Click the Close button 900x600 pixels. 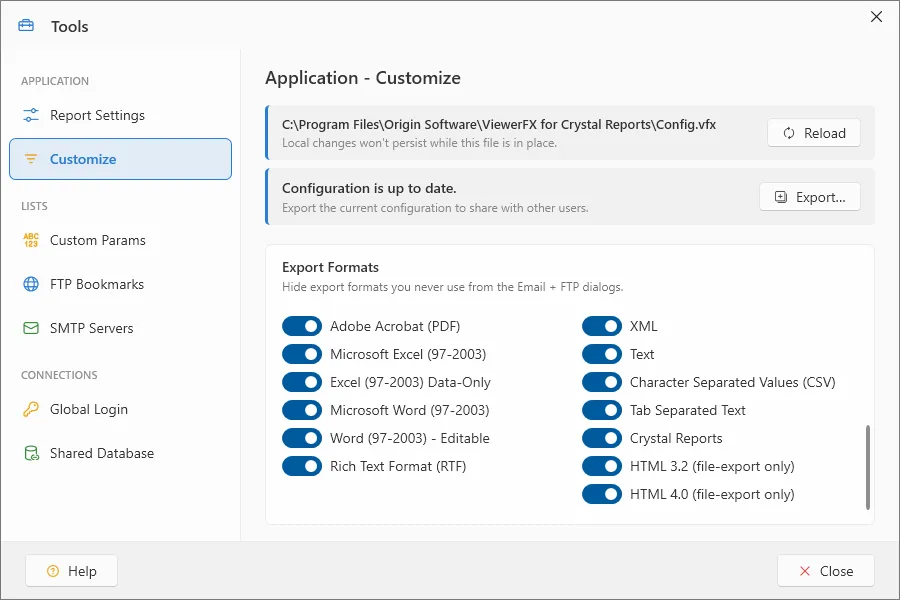[825, 571]
